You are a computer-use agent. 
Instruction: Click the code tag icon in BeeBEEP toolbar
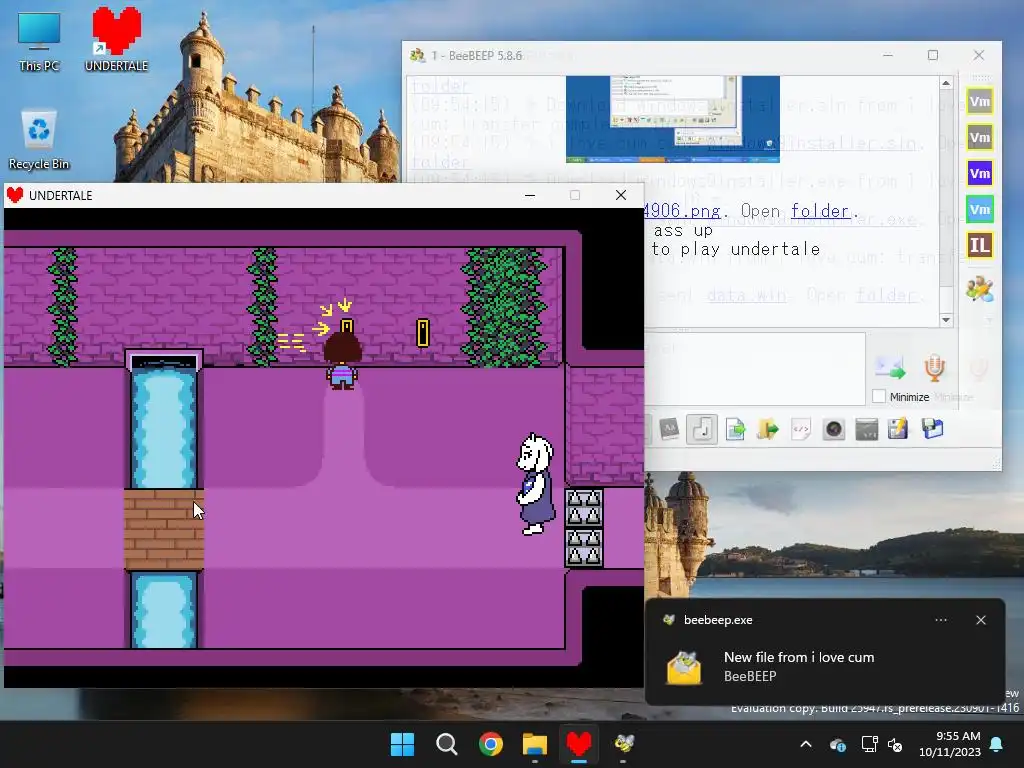801,430
